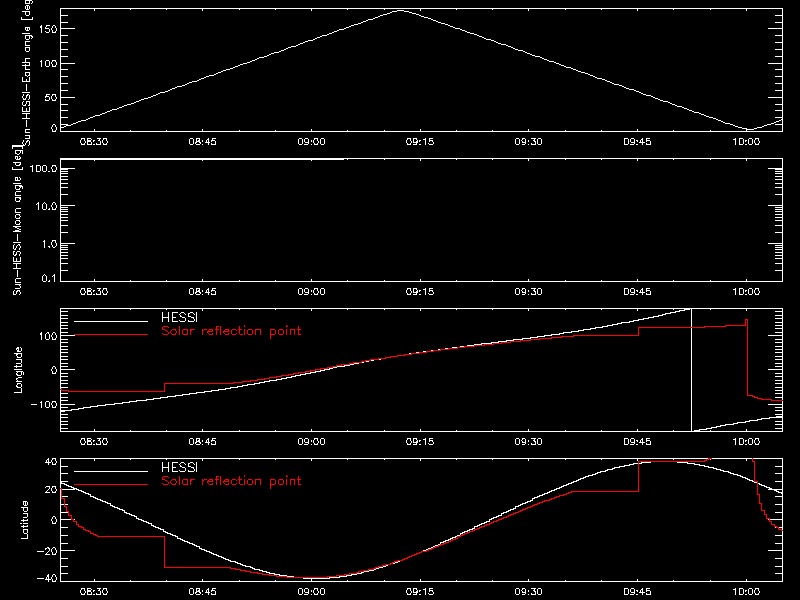Click 10:00 tick under Longitude plot
This screenshot has height=600, width=800.
tap(746, 441)
